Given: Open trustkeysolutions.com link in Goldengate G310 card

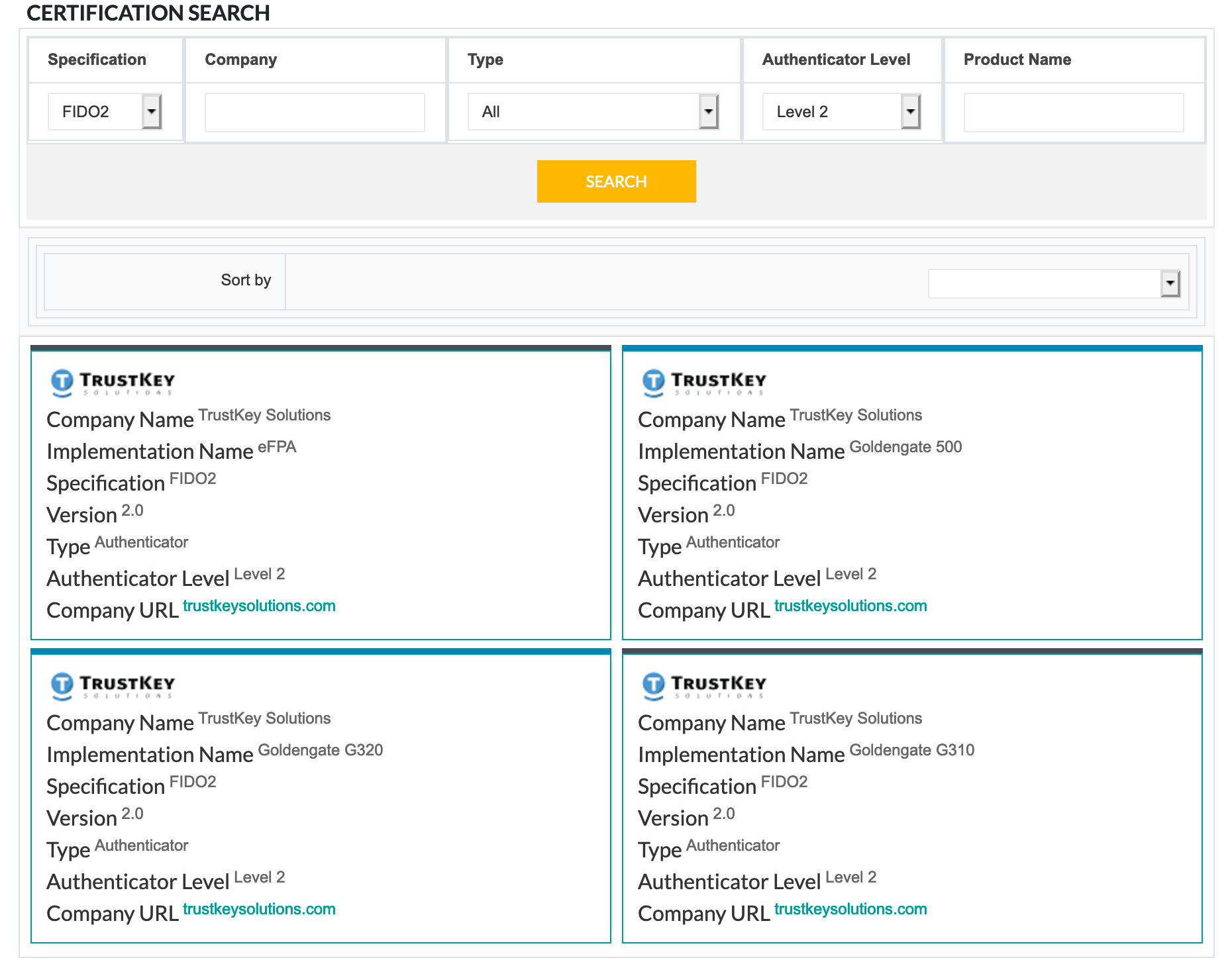Looking at the screenshot, I should click(850, 909).
